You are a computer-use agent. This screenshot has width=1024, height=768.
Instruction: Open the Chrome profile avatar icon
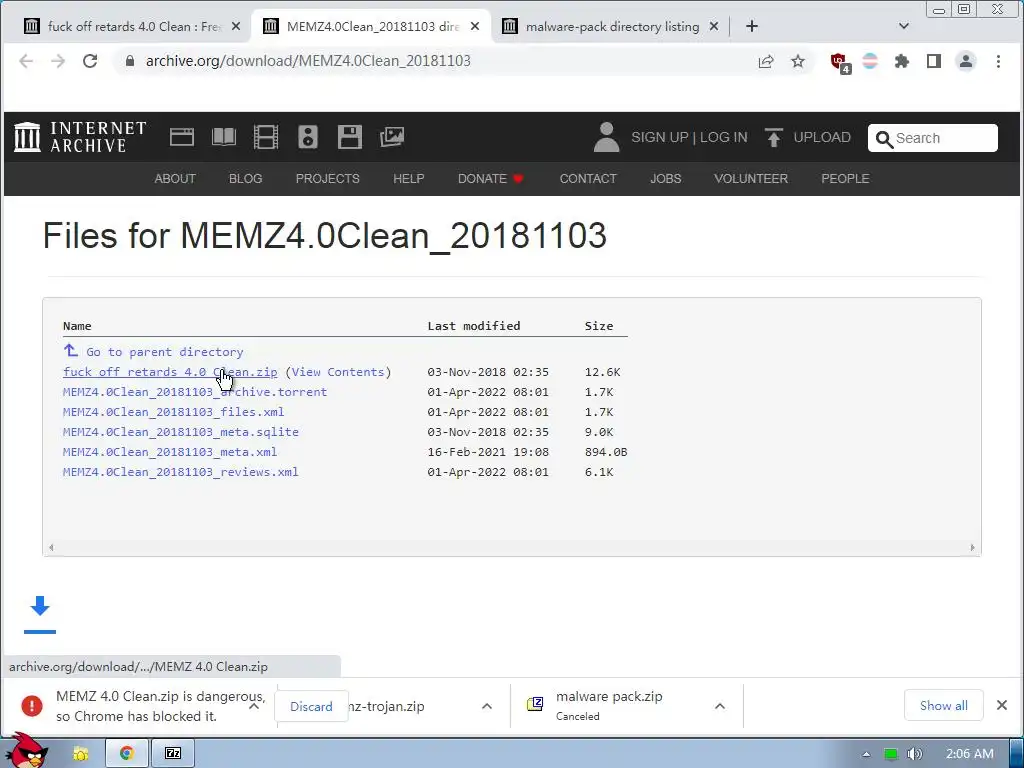pos(966,61)
